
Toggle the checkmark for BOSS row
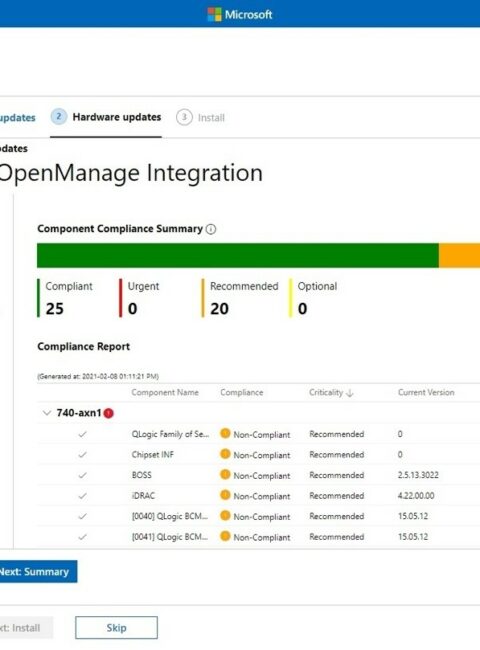click(82, 475)
